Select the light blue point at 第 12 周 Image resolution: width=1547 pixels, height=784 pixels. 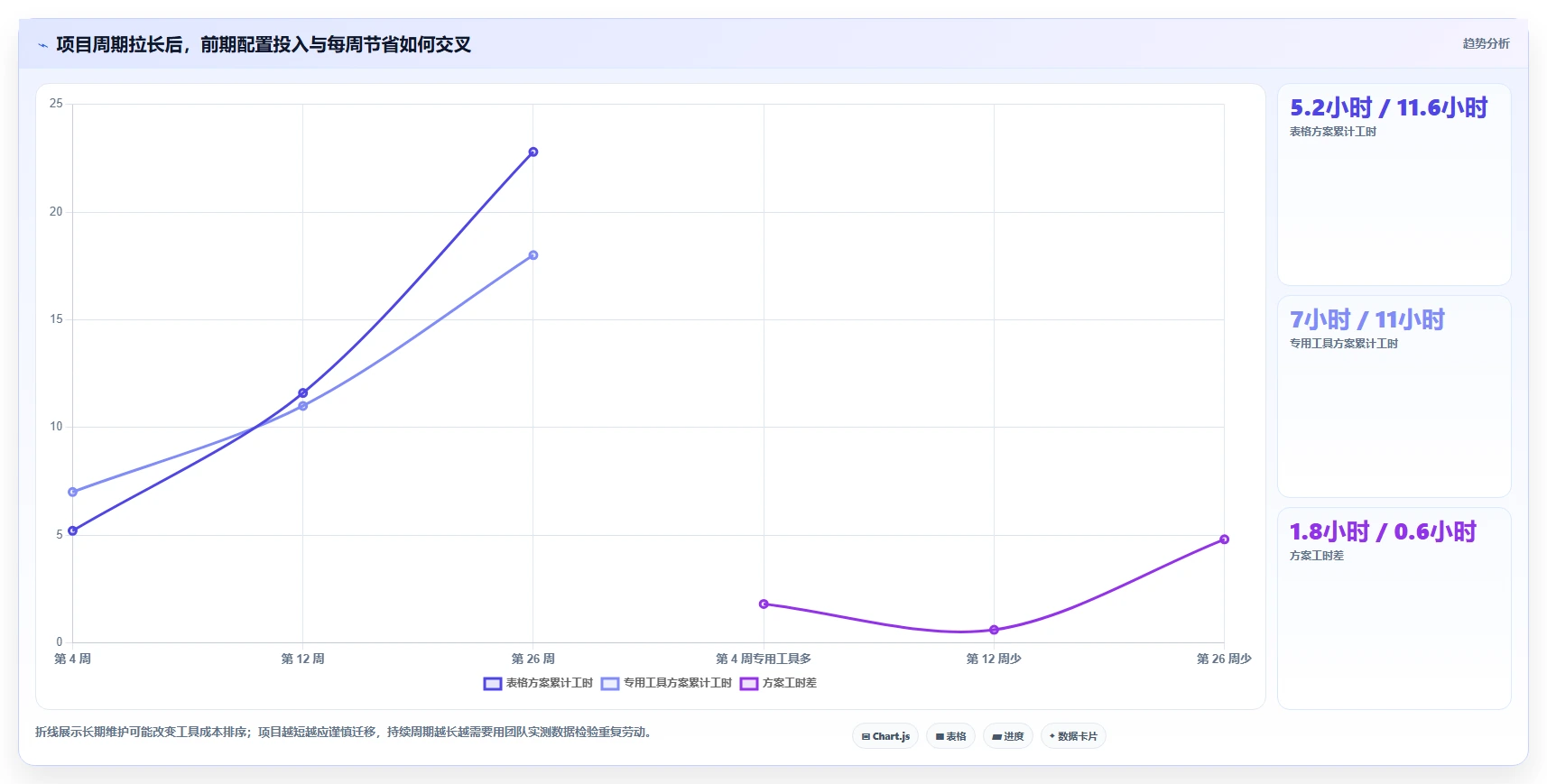(303, 406)
